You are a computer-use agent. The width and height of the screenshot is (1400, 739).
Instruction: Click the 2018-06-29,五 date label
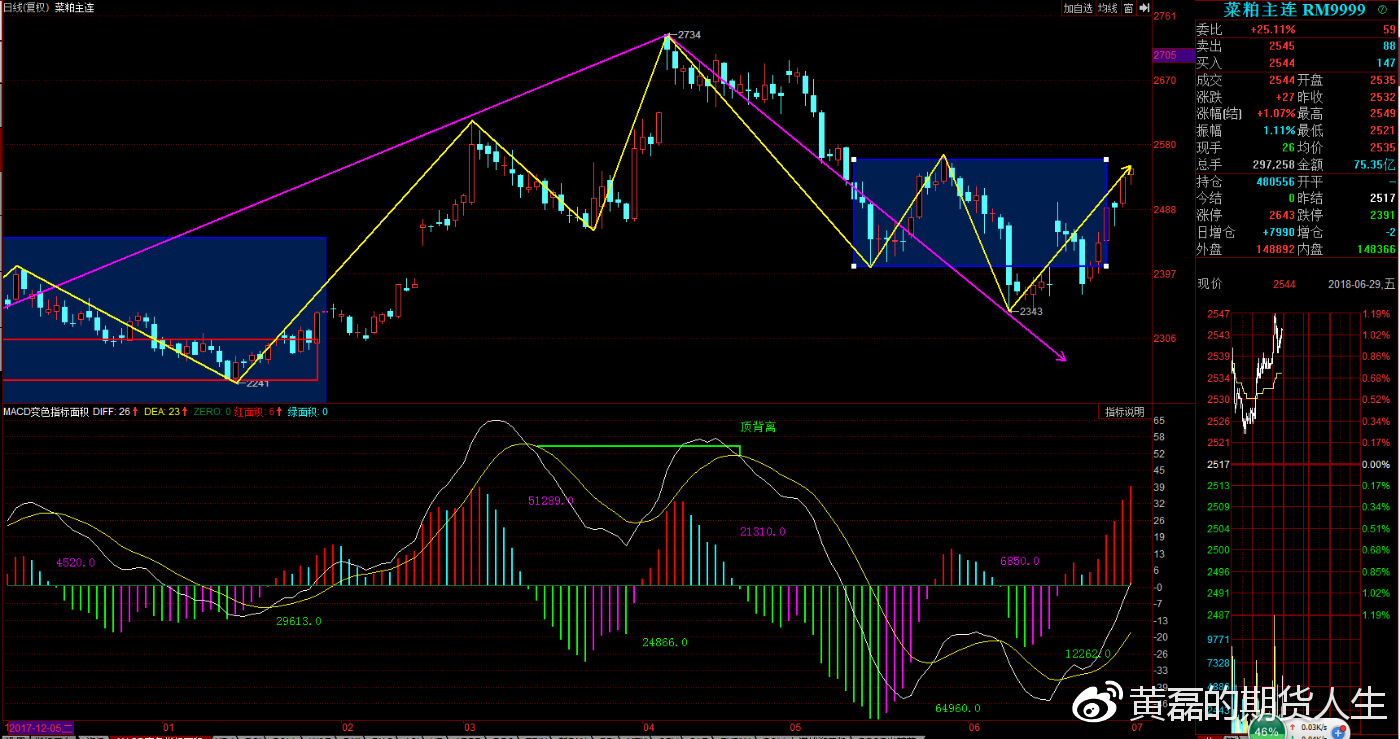[x=1361, y=285]
